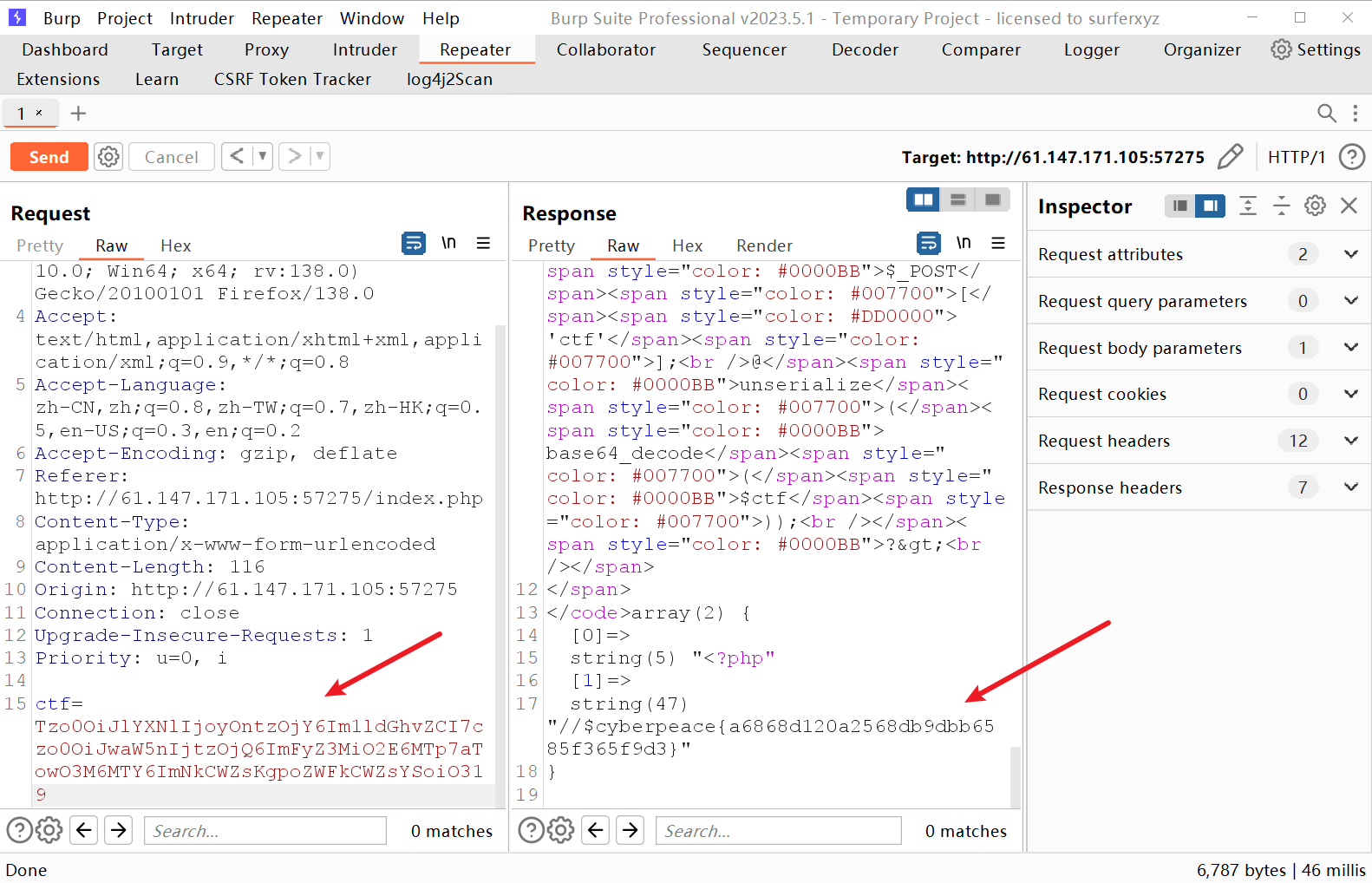Jump to previous match in Response search
Image resolution: width=1372 pixels, height=883 pixels.
tap(596, 830)
